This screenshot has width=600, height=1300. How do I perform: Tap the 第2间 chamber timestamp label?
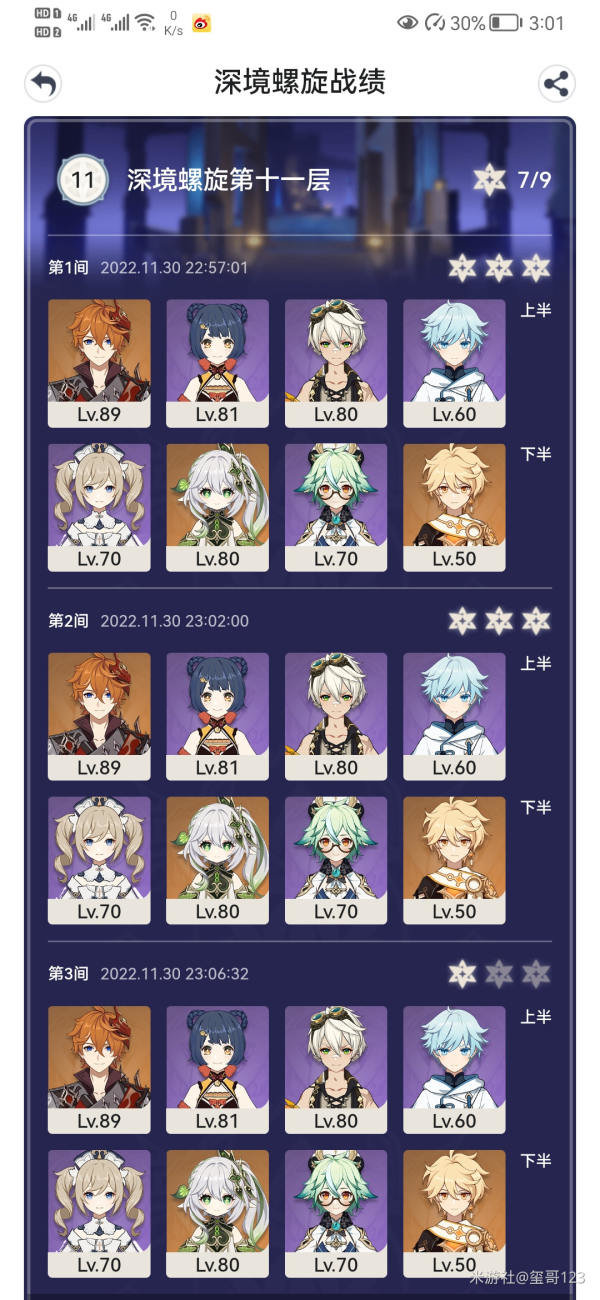coord(175,621)
